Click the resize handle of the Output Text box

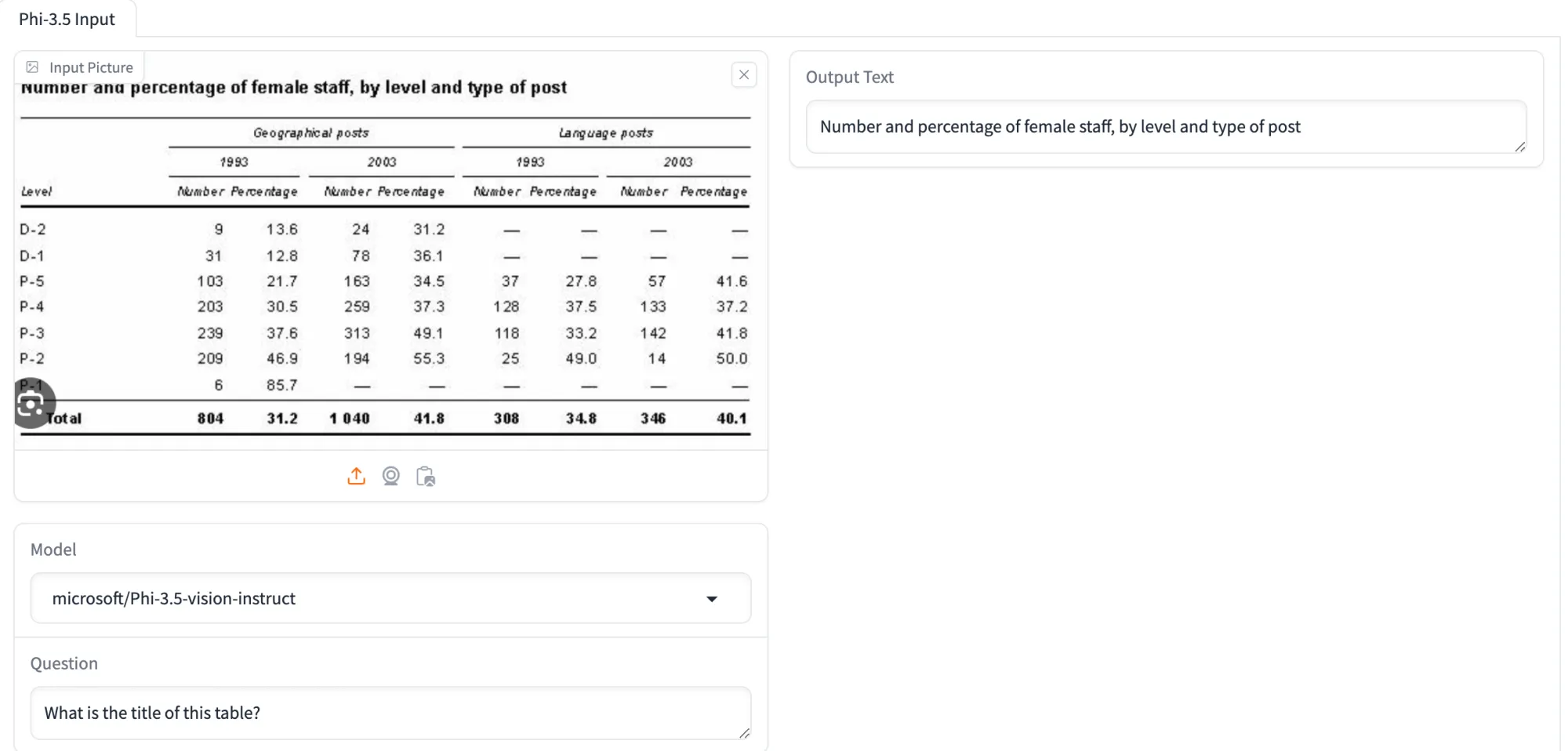click(x=1522, y=147)
